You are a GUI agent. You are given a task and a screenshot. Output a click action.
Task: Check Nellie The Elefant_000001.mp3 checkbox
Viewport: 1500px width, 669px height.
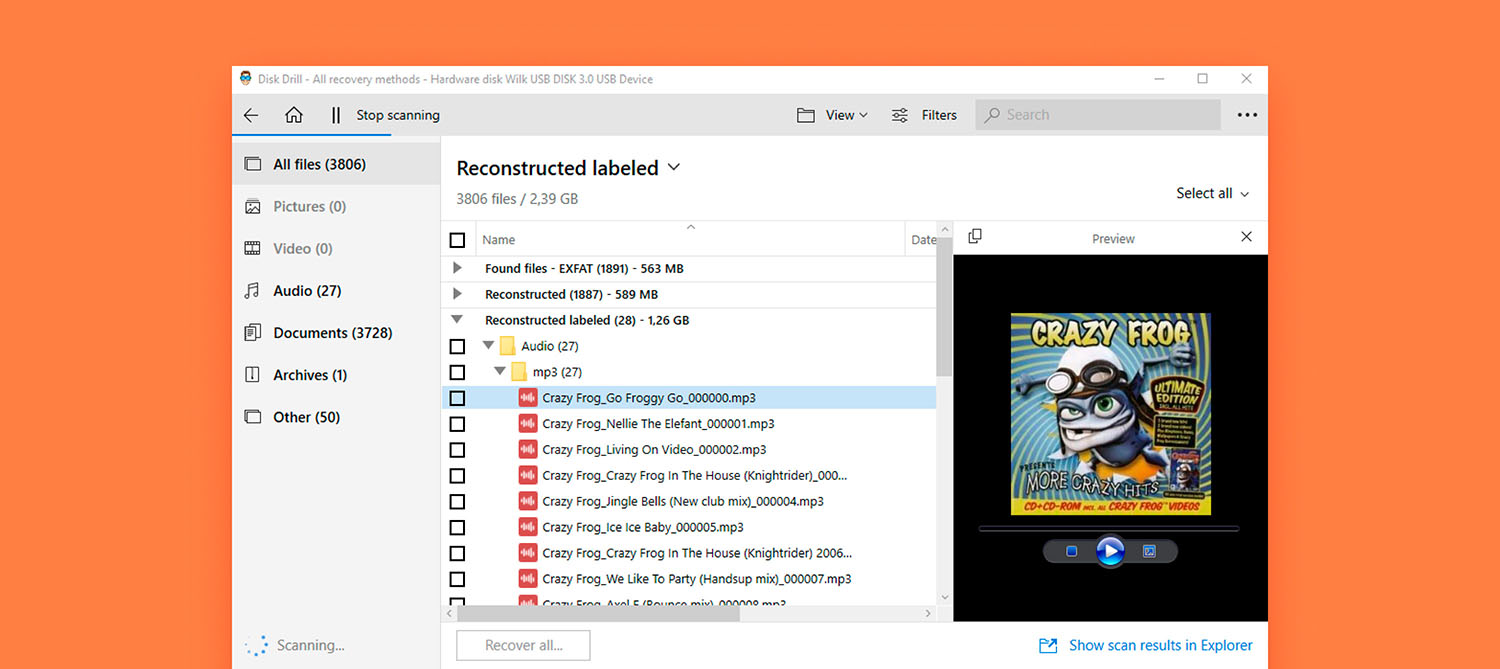[x=457, y=424]
